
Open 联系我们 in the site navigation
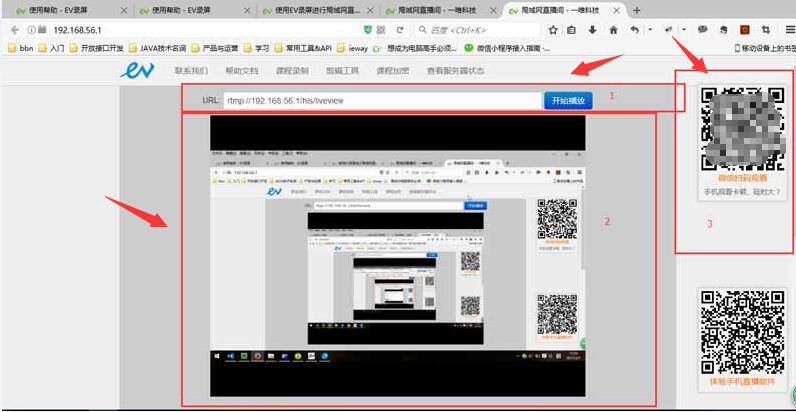(x=191, y=71)
